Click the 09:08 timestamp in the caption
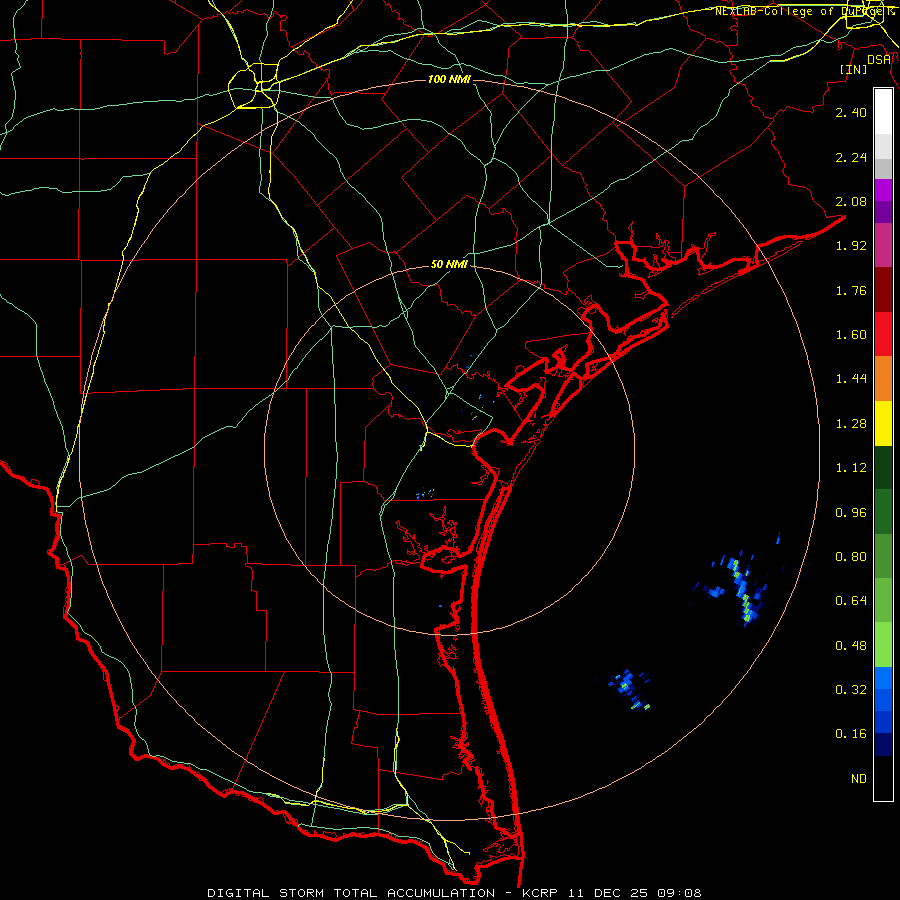900x900 pixels. coord(681,893)
